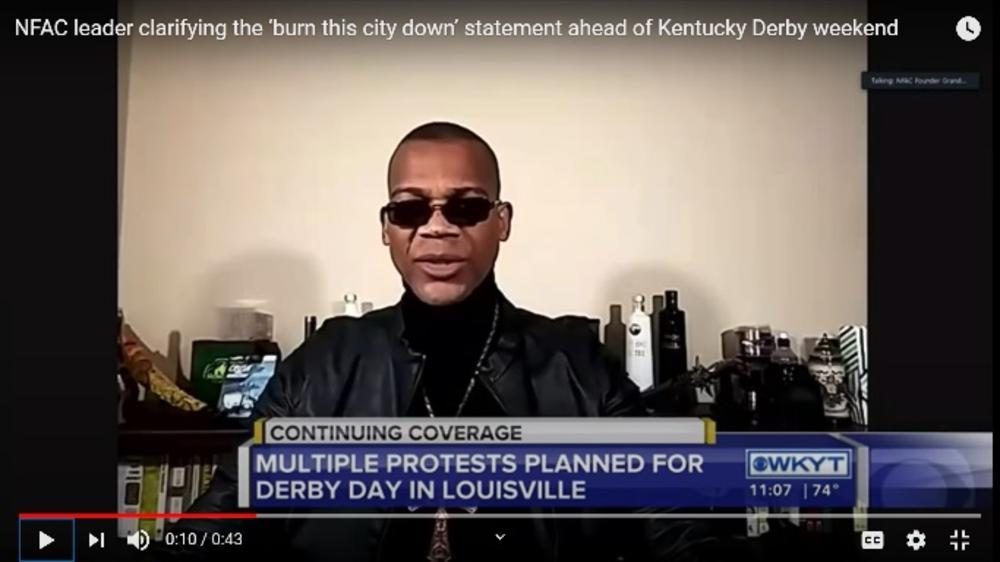This screenshot has height=562, width=1000.
Task: Click the white bottle on the shelf
Action: click(x=638, y=343)
